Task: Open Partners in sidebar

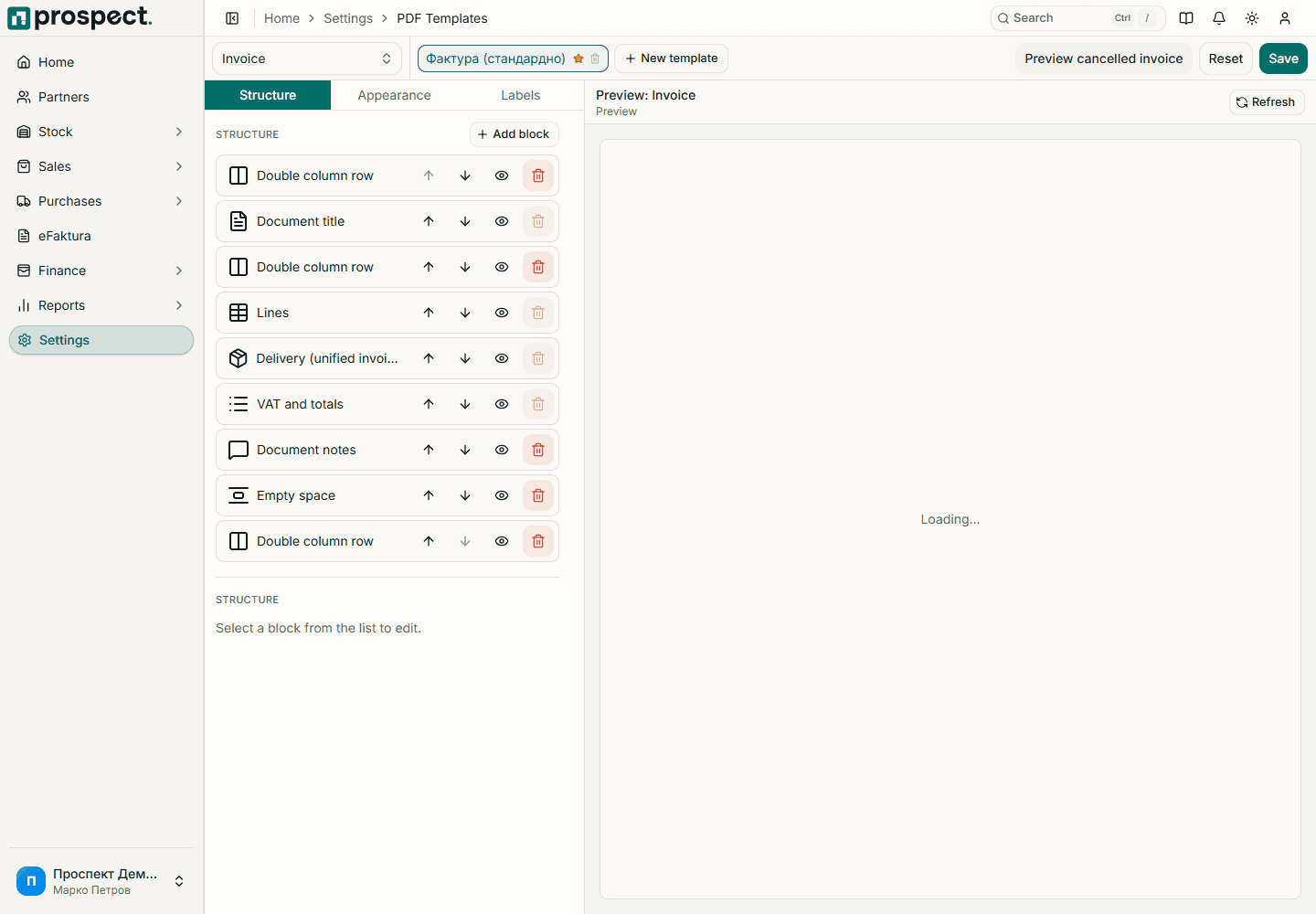Action: (101, 97)
